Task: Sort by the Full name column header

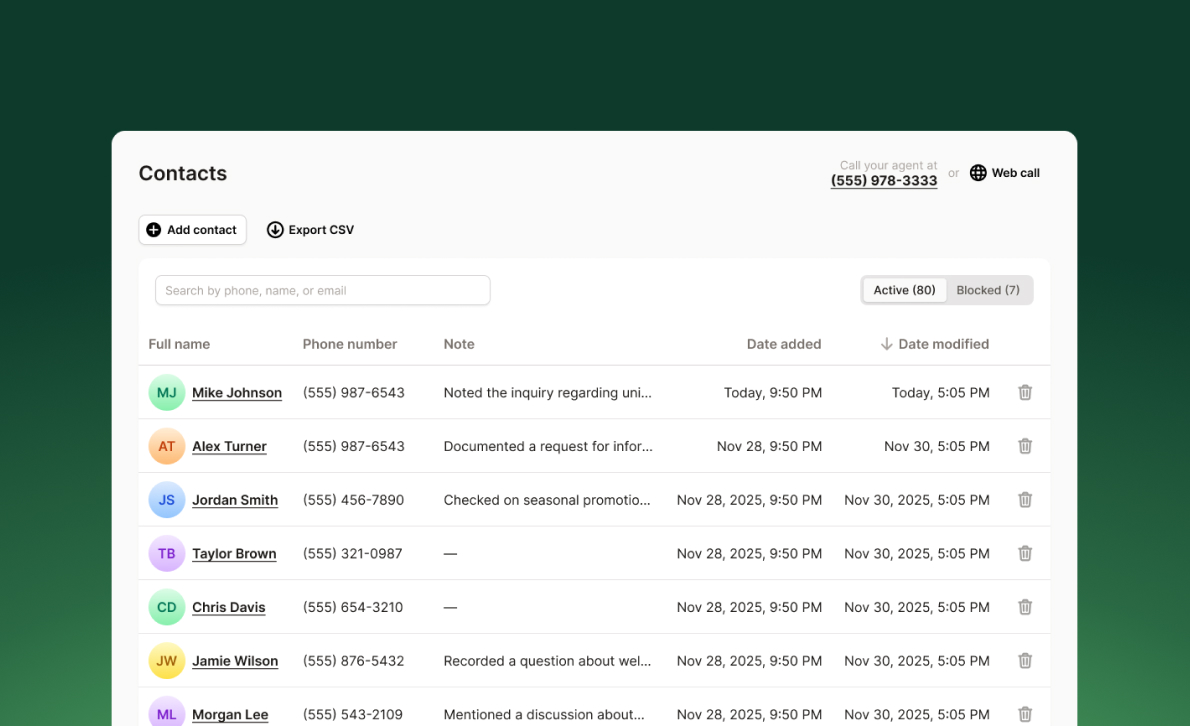Action: click(x=179, y=343)
